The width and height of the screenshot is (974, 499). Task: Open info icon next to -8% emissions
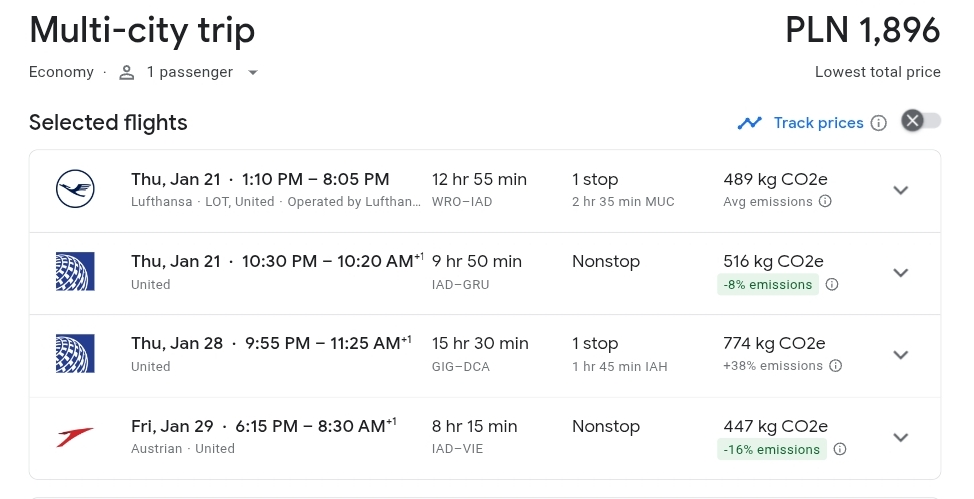click(832, 284)
